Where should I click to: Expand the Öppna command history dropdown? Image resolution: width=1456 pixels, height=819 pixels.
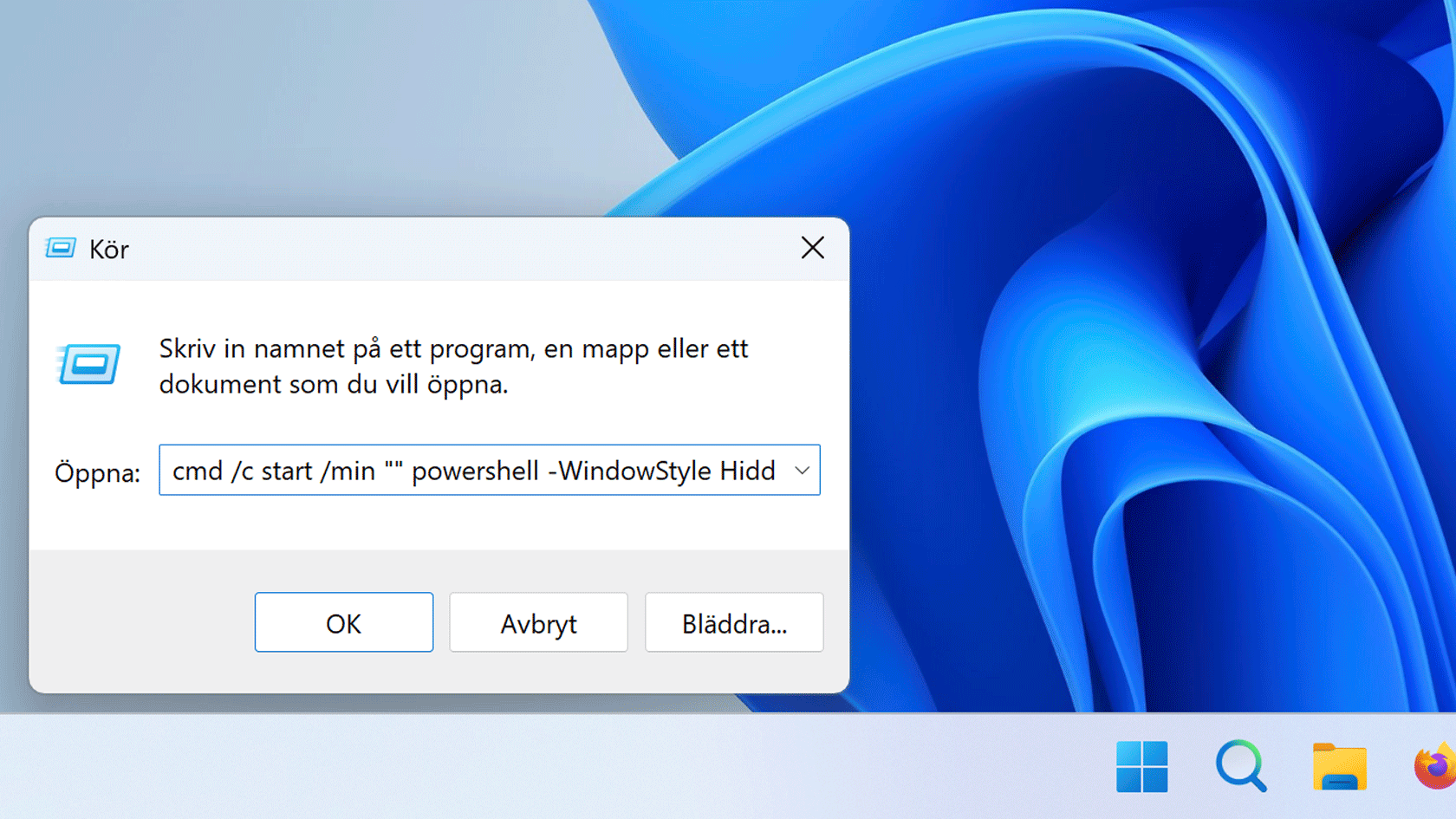(802, 471)
